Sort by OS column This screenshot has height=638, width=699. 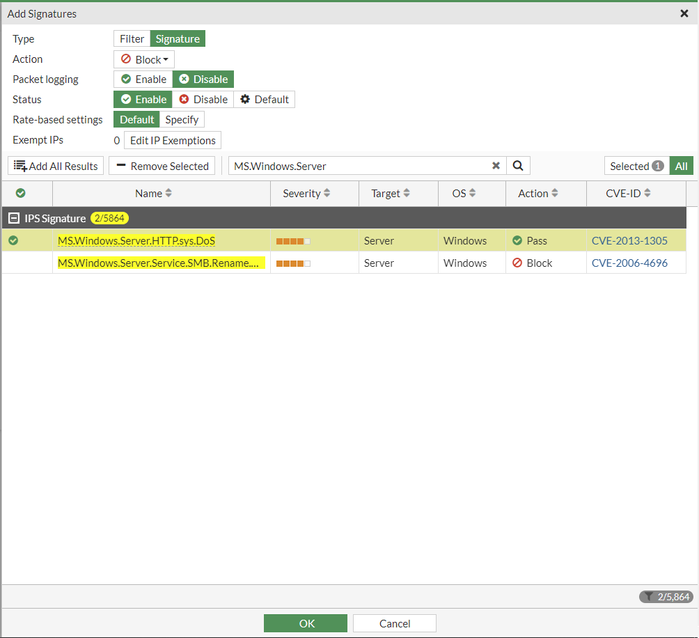(464, 193)
